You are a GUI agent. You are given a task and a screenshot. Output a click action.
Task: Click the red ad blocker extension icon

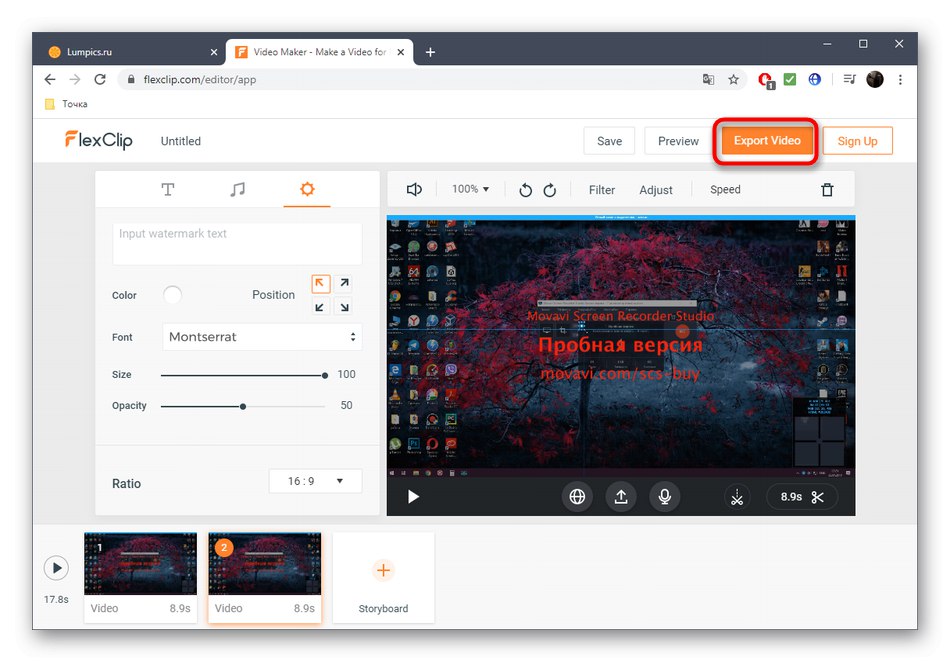tap(766, 80)
